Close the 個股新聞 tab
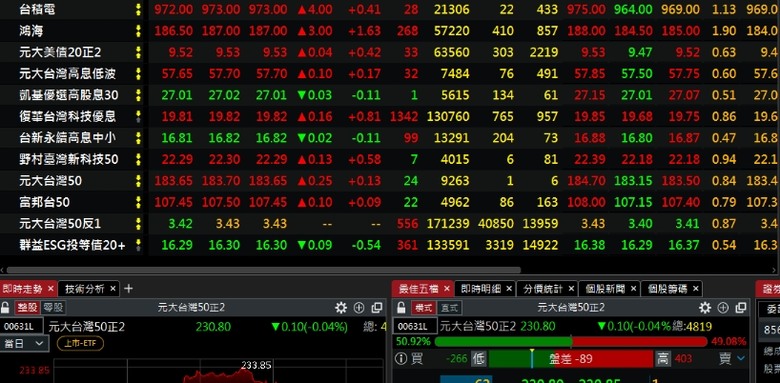 pyautogui.click(x=633, y=288)
